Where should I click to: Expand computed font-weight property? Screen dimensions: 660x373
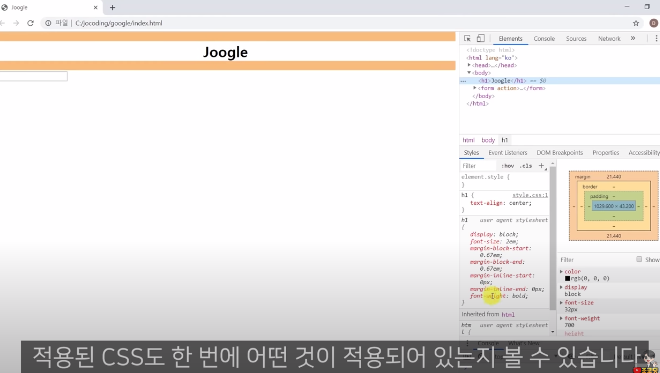pos(561,318)
